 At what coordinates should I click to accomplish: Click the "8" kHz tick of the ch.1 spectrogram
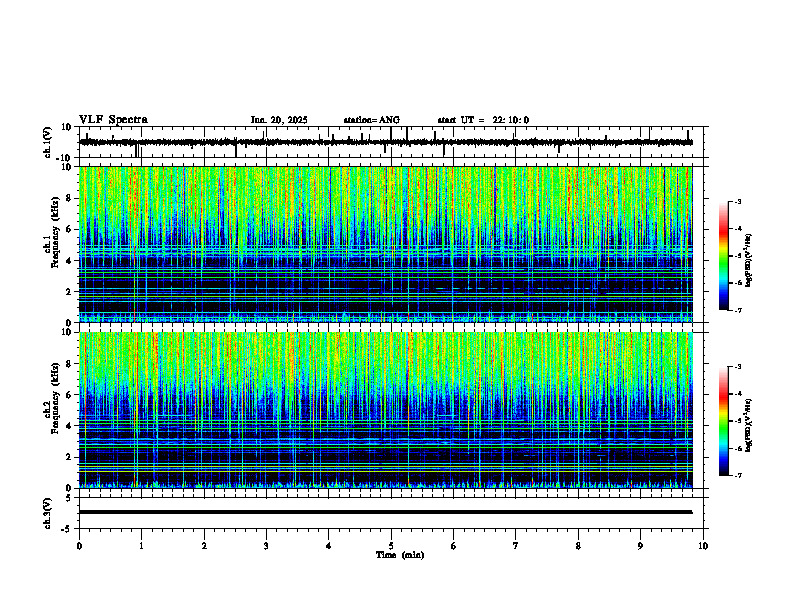tap(69, 198)
